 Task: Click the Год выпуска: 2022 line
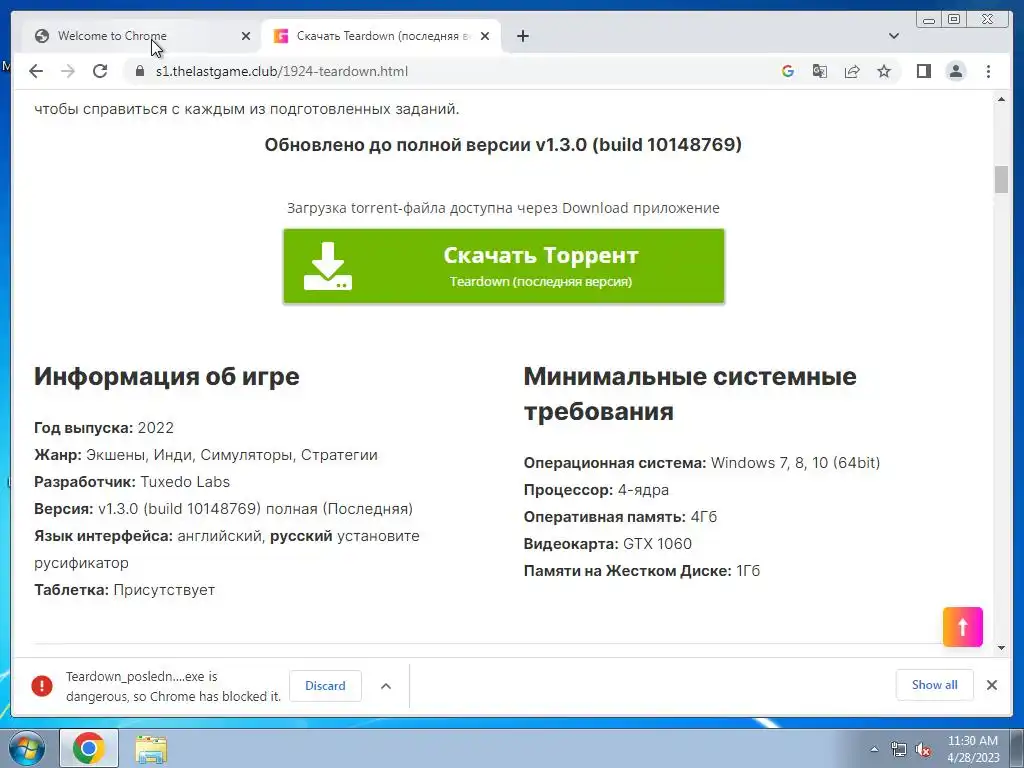[x=104, y=428]
